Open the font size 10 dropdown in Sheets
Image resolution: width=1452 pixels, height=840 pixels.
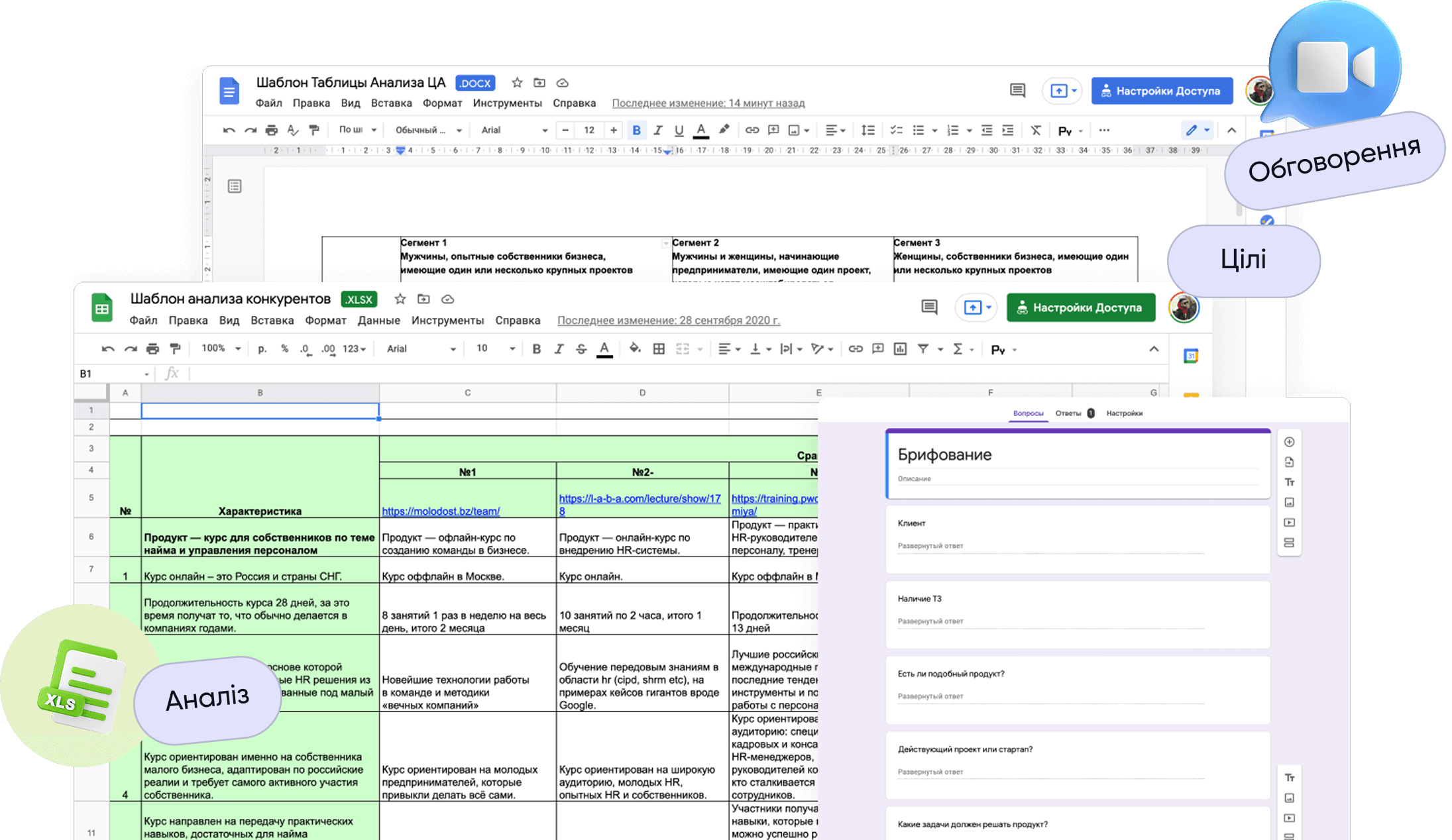click(496, 348)
